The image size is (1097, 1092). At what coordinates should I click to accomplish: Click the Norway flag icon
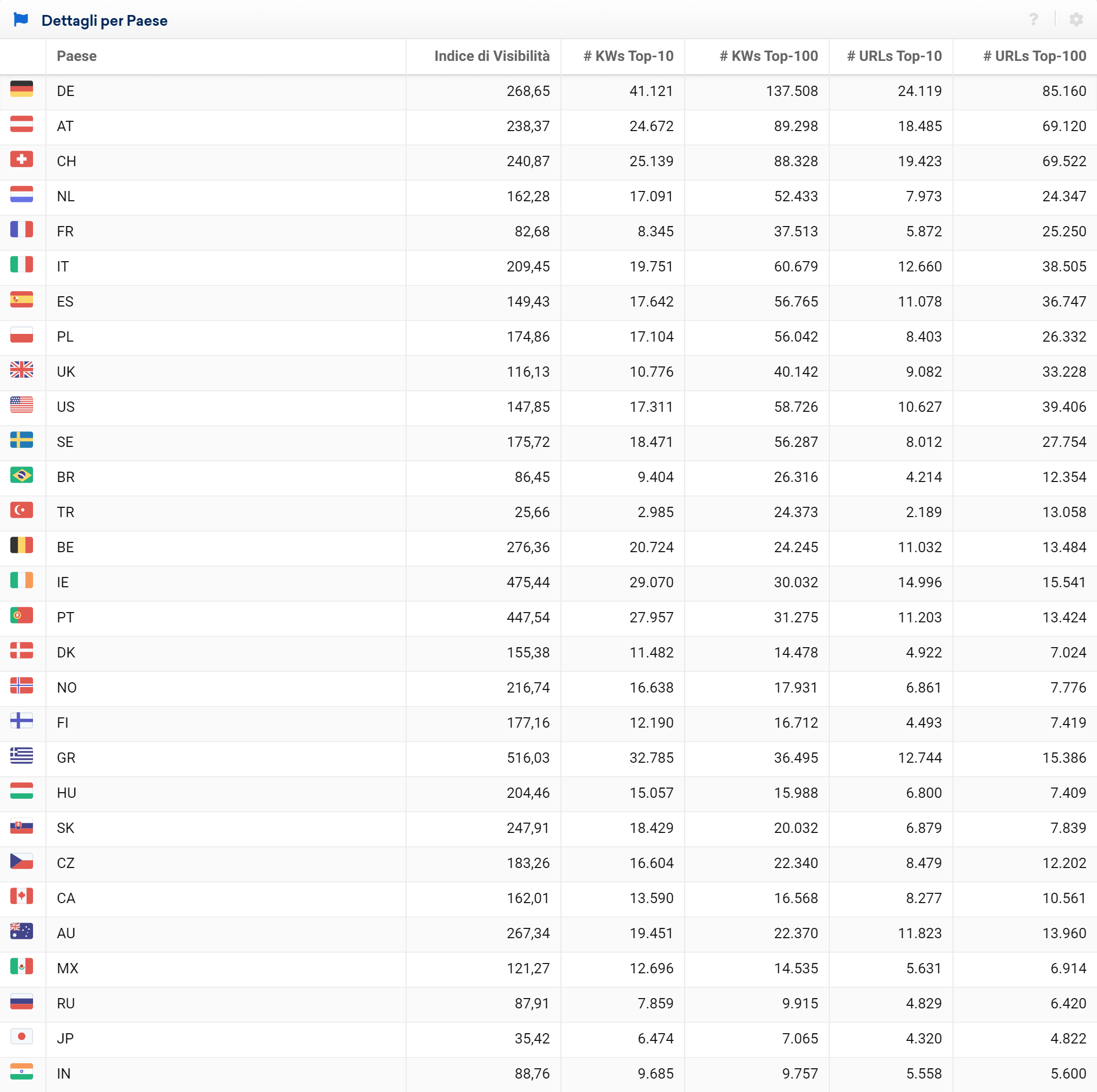tap(22, 686)
